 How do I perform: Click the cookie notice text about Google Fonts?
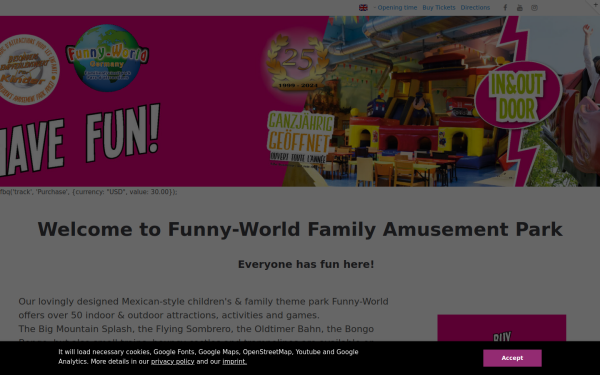tap(208, 357)
